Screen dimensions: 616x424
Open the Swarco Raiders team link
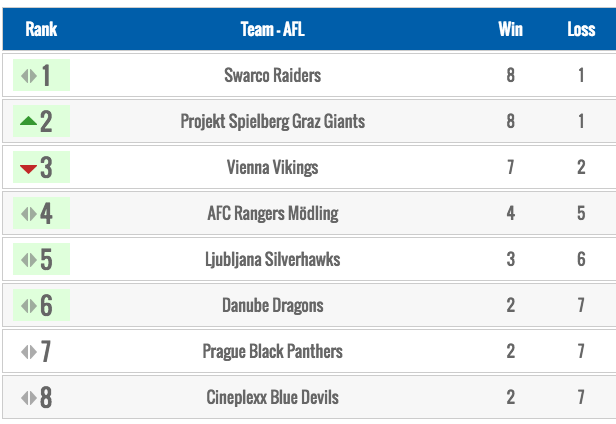point(272,76)
